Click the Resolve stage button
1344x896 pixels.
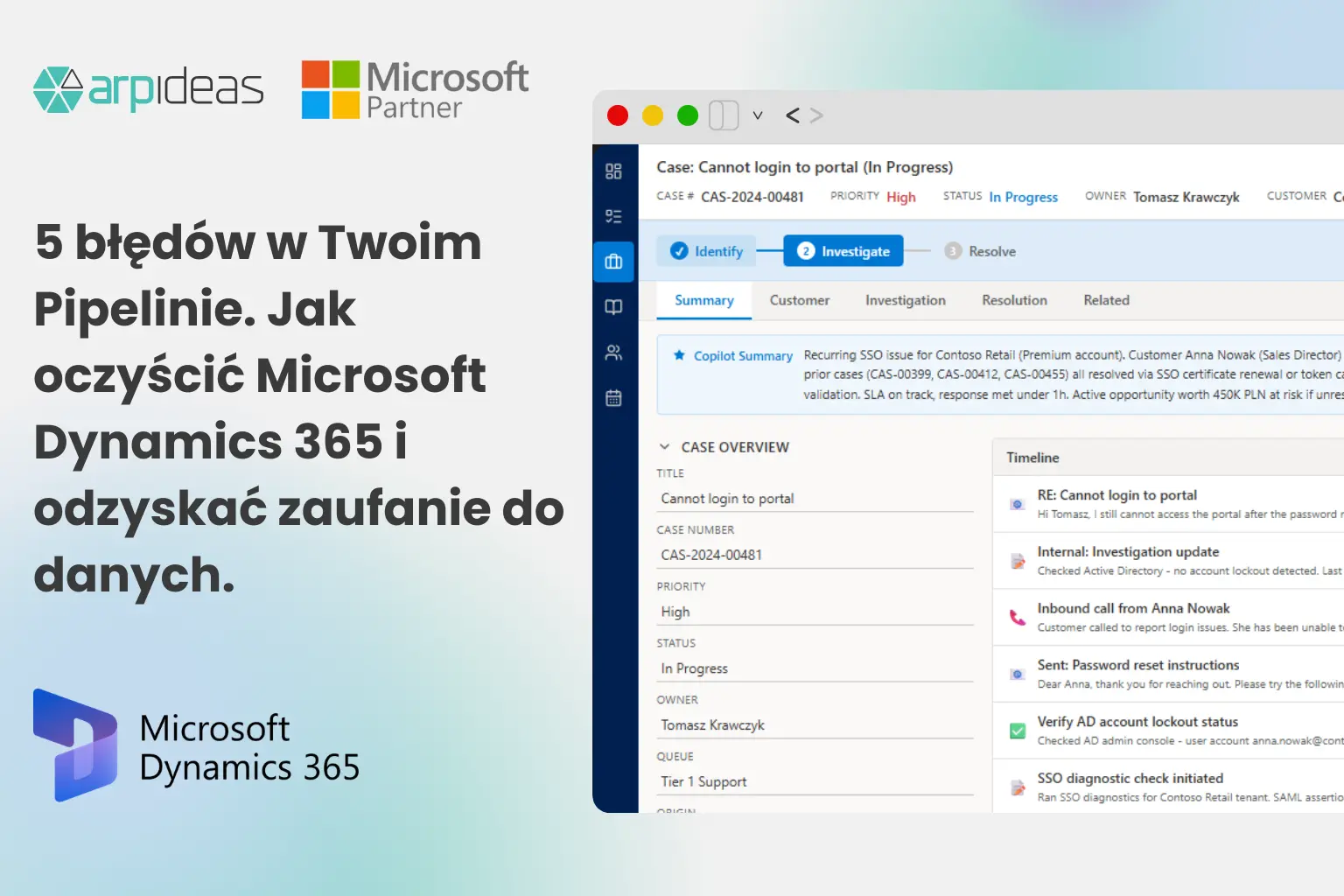pos(979,250)
